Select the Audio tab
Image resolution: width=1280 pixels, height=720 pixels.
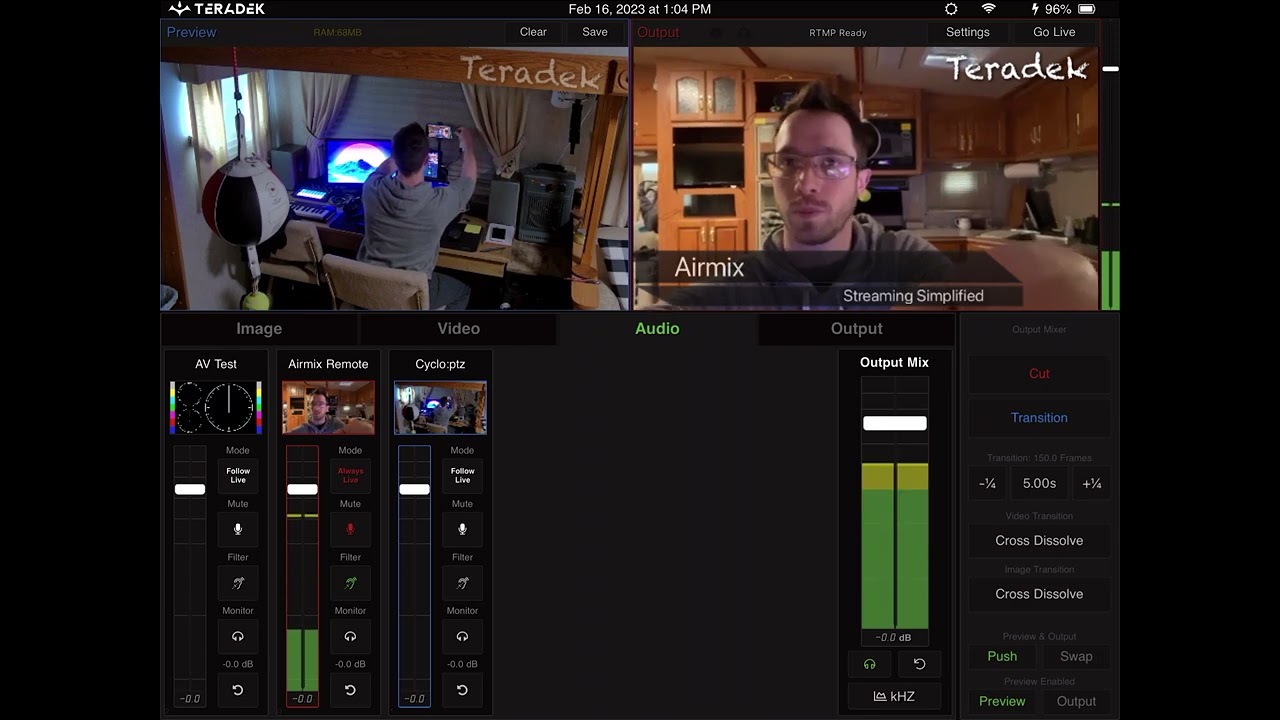657,329
